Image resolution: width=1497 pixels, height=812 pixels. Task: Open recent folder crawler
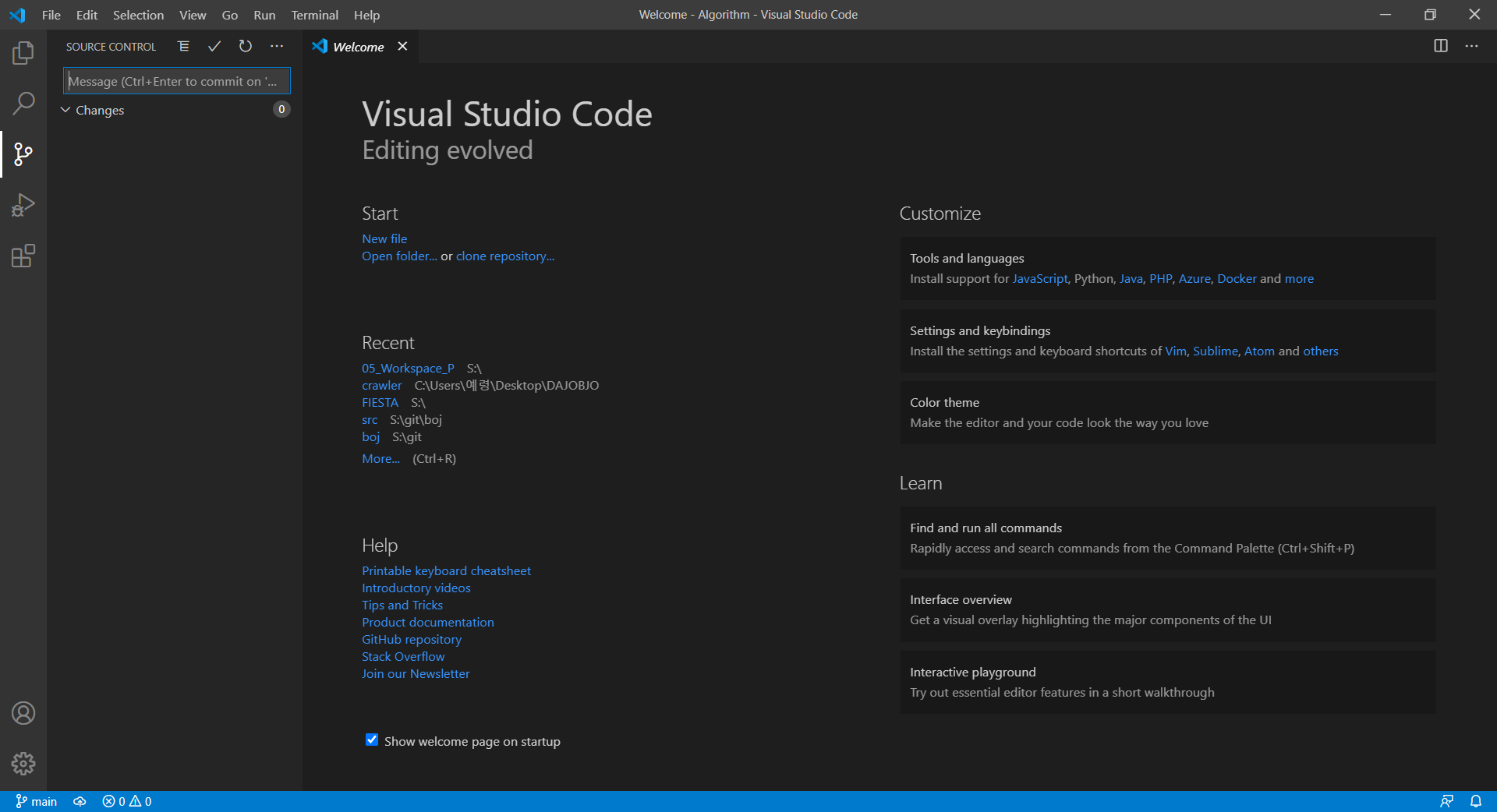(x=382, y=385)
